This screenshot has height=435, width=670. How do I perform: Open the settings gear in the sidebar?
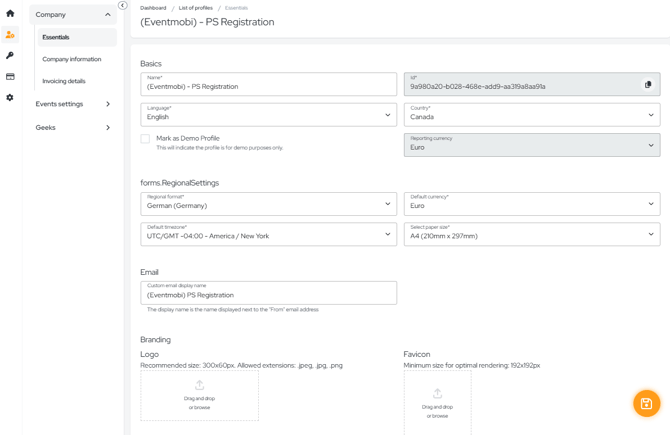coord(10,97)
